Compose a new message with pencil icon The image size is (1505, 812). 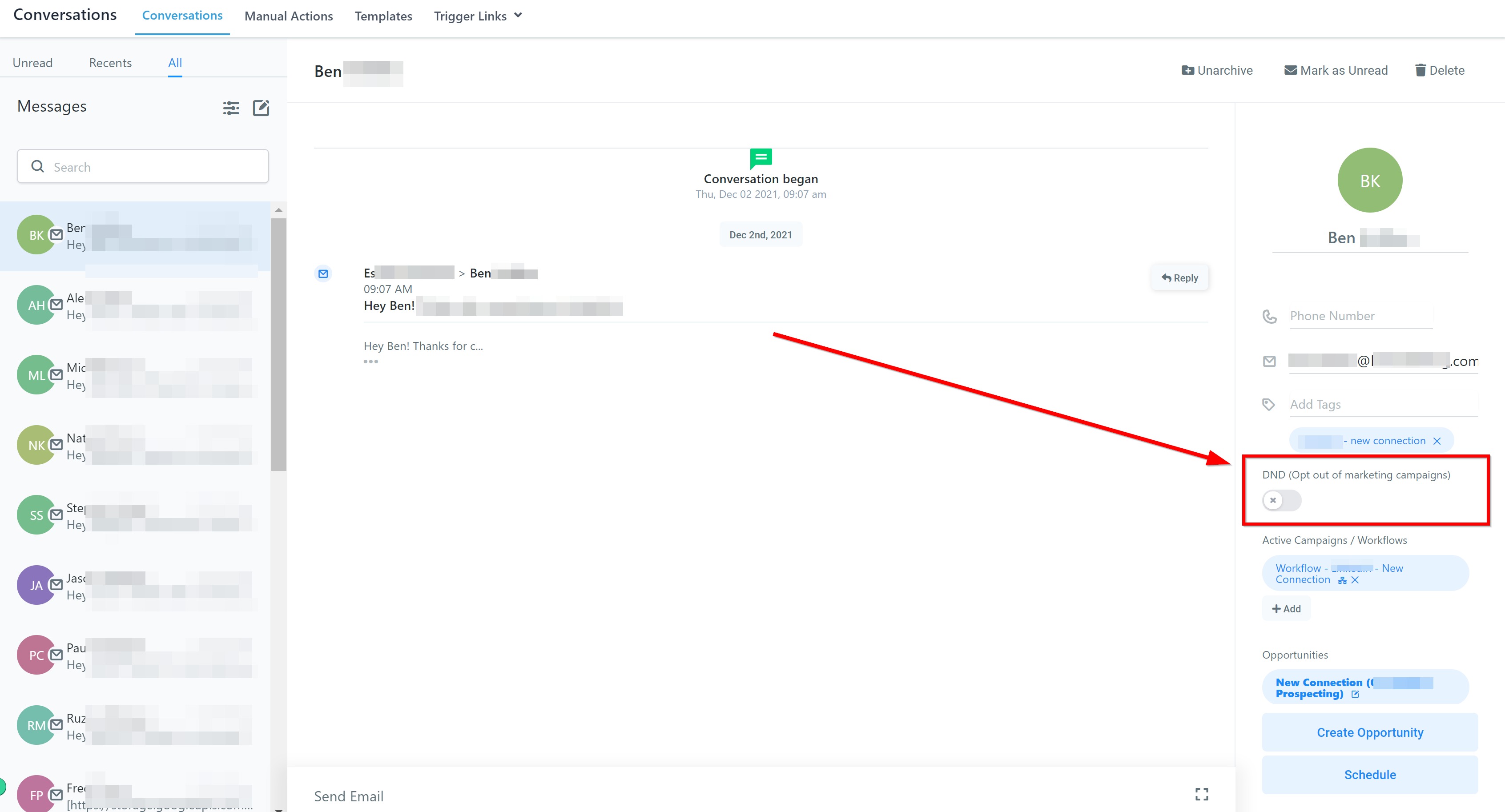(261, 108)
